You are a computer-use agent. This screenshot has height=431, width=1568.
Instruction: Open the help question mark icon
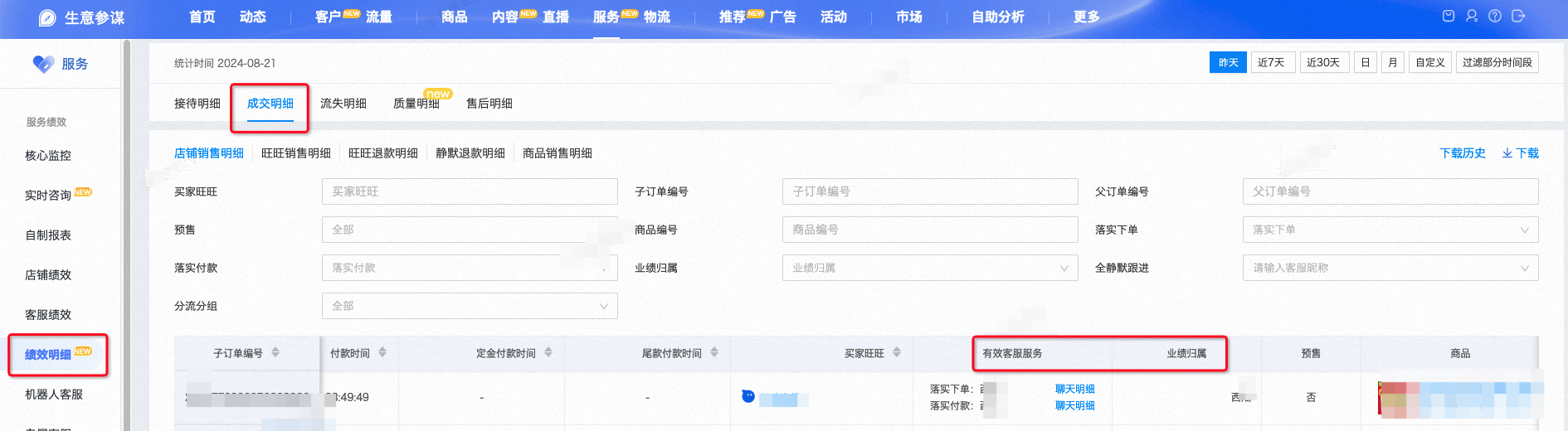click(1495, 16)
